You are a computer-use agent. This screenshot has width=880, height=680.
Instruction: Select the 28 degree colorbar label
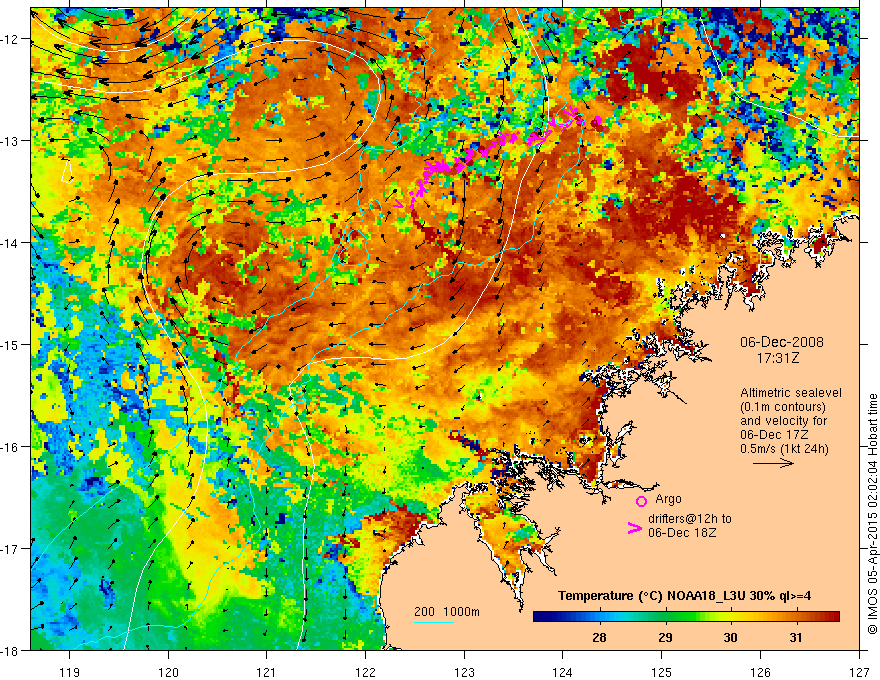[x=599, y=637]
